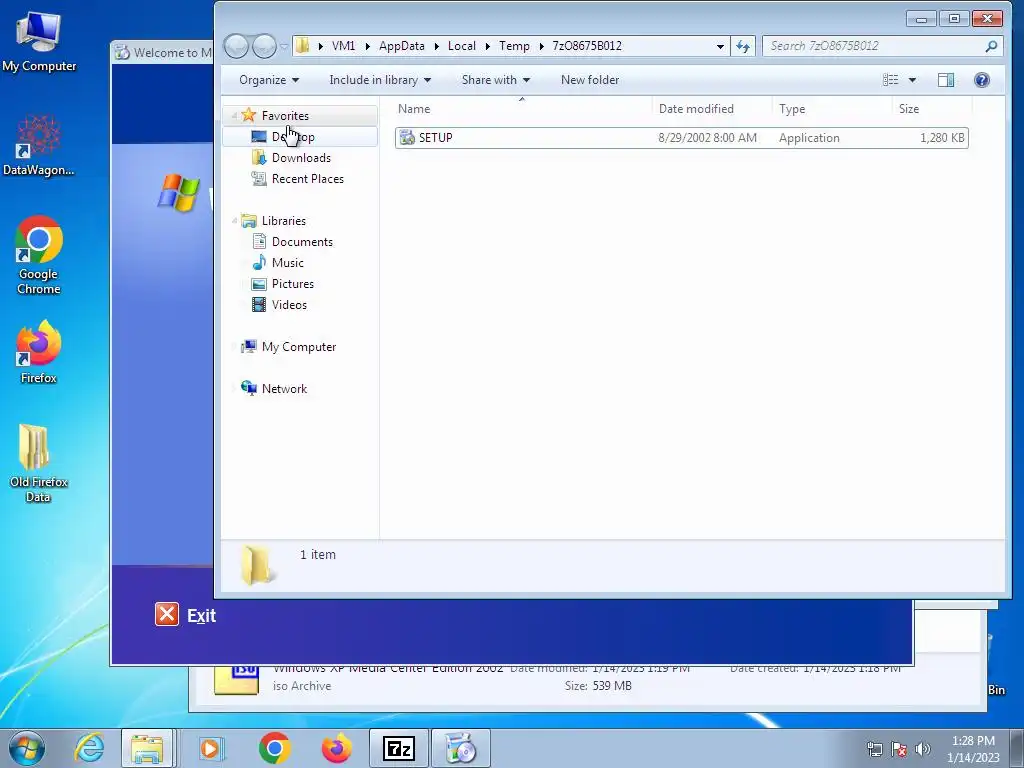Open Windows Explorer taskbar button
This screenshot has width=1024, height=768.
pos(147,748)
